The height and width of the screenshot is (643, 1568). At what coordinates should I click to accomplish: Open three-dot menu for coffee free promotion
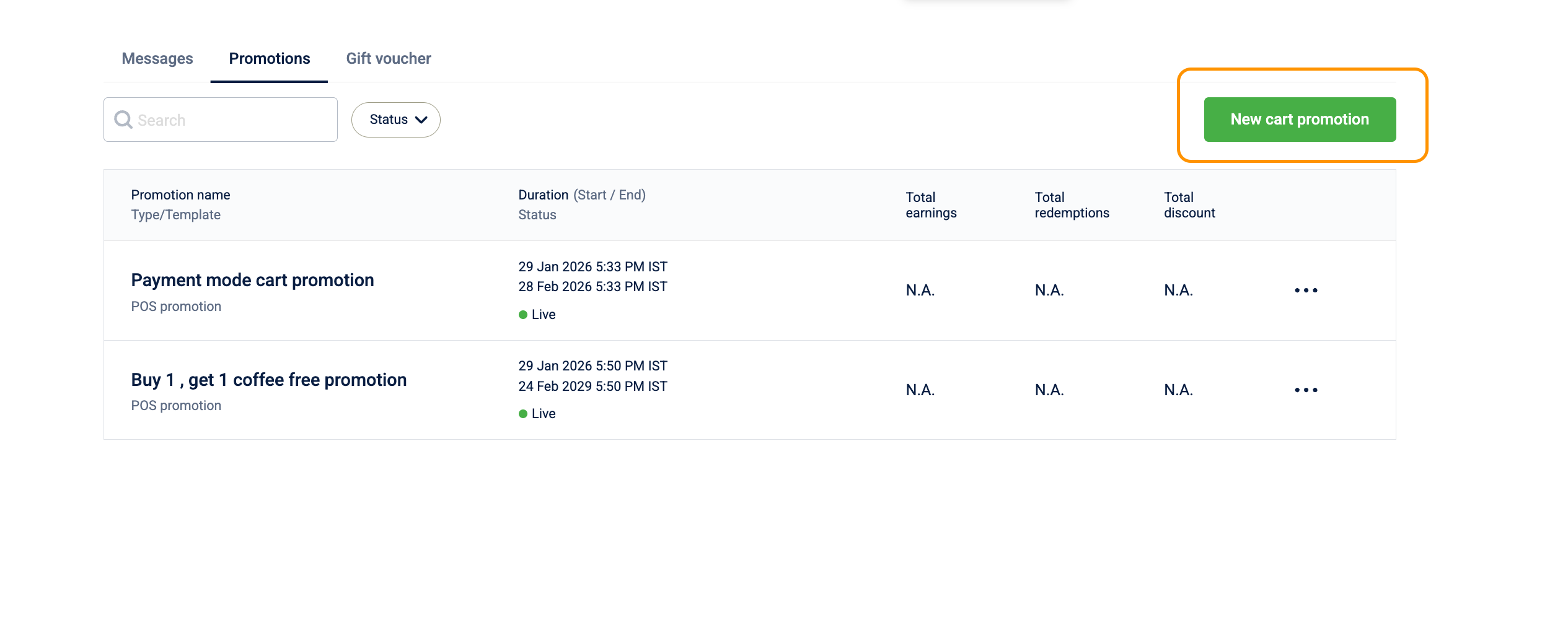coord(1306,390)
